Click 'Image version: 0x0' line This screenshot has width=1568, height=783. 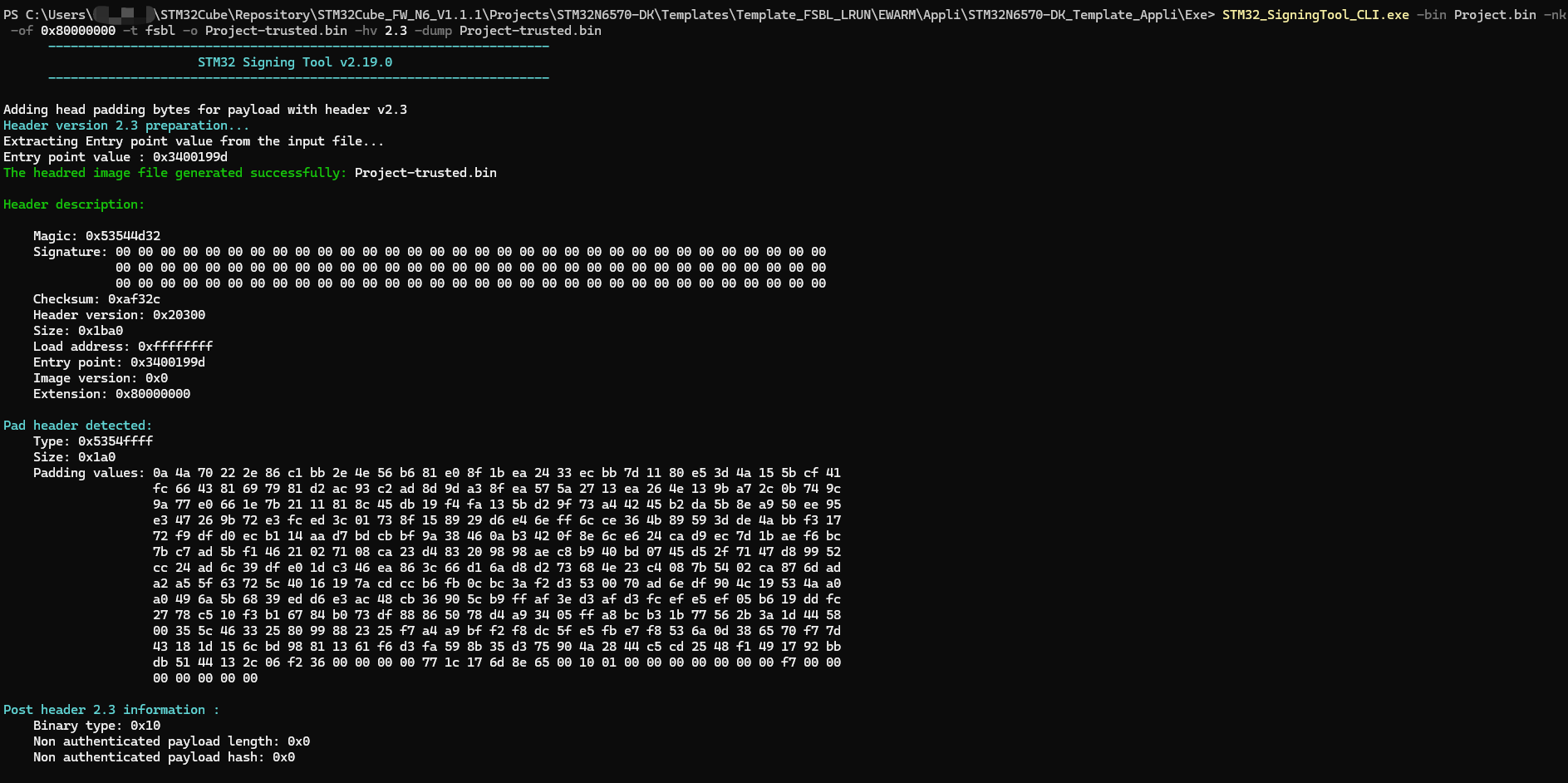click(x=101, y=378)
